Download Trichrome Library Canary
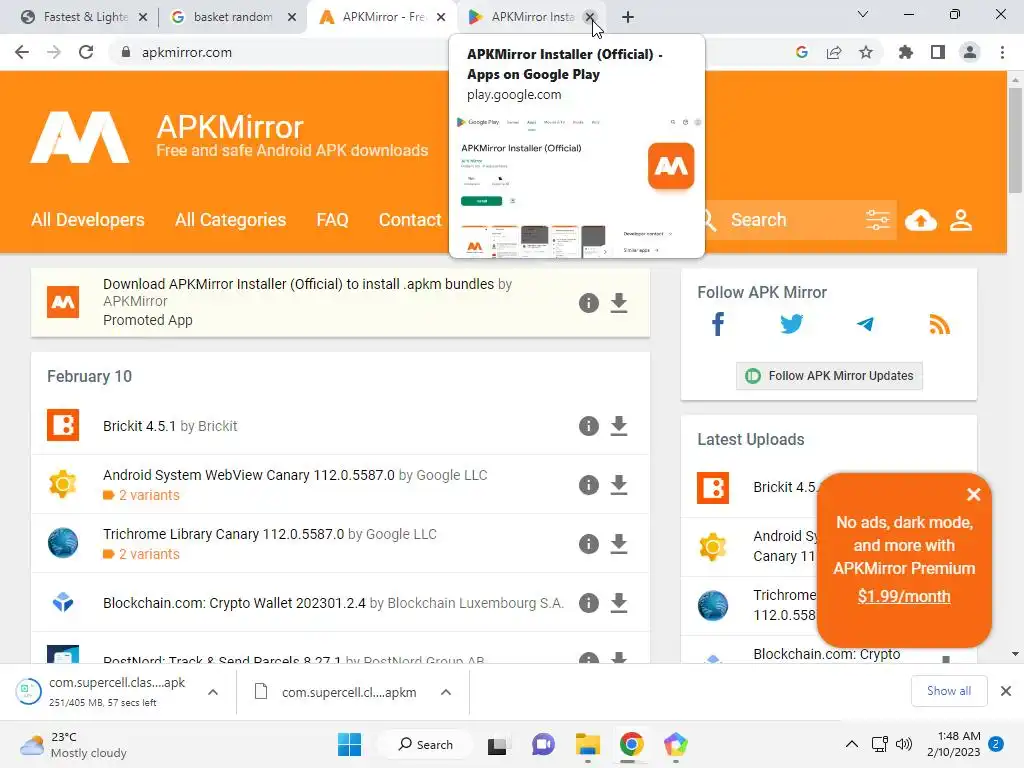1024x768 pixels. coord(619,543)
